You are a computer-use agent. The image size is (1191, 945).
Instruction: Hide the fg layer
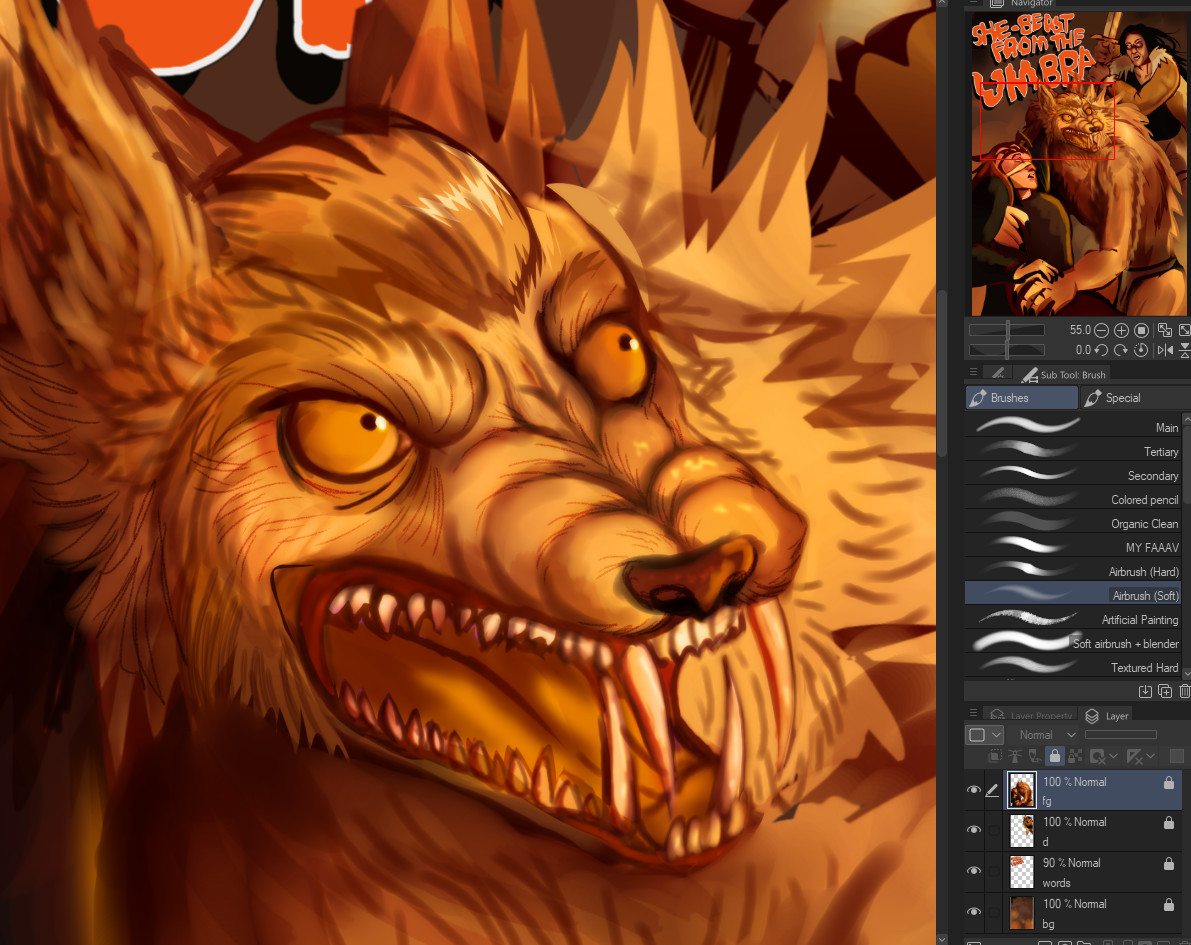point(973,790)
